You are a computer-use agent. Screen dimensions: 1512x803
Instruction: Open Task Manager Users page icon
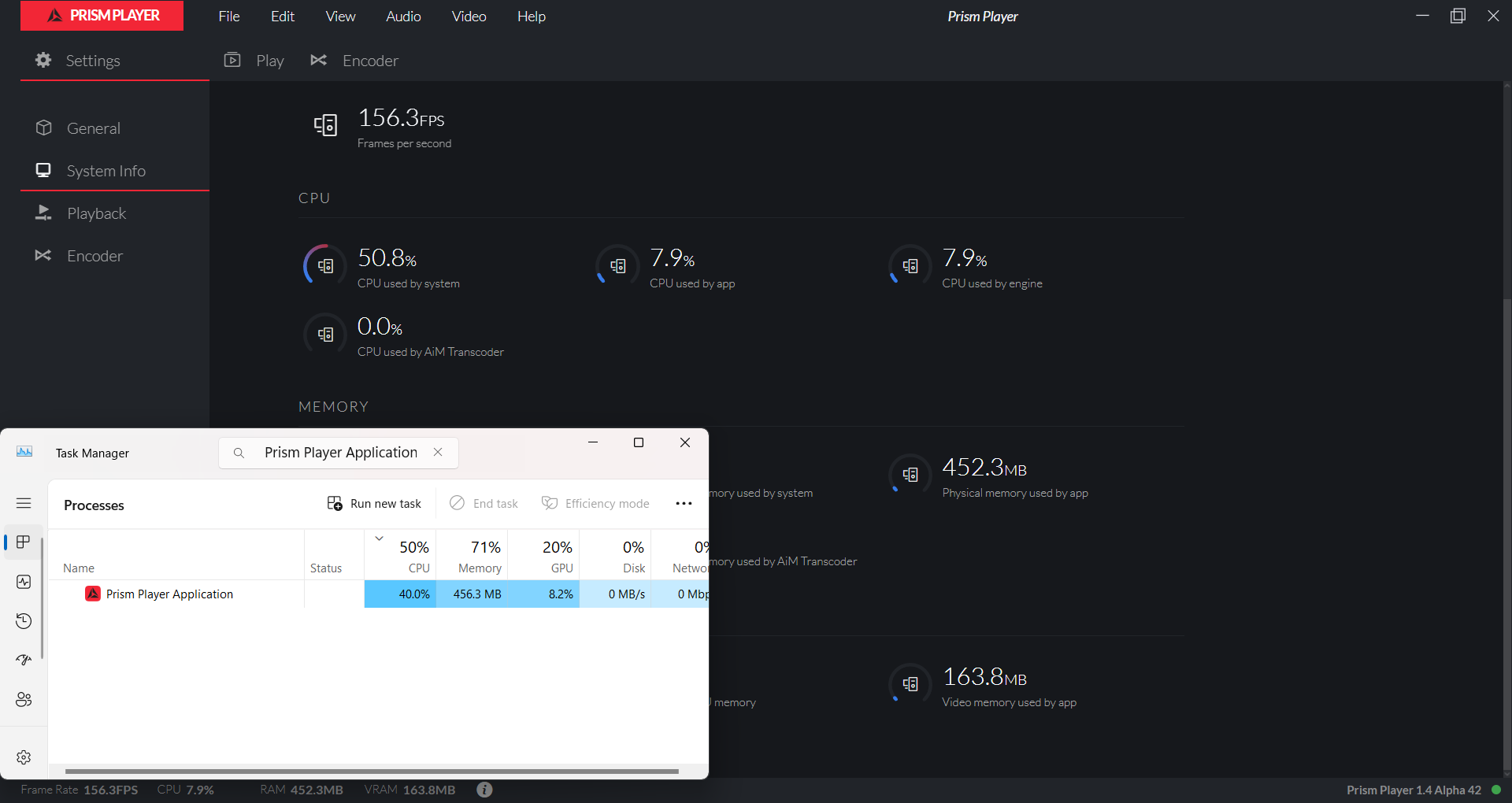coord(24,699)
